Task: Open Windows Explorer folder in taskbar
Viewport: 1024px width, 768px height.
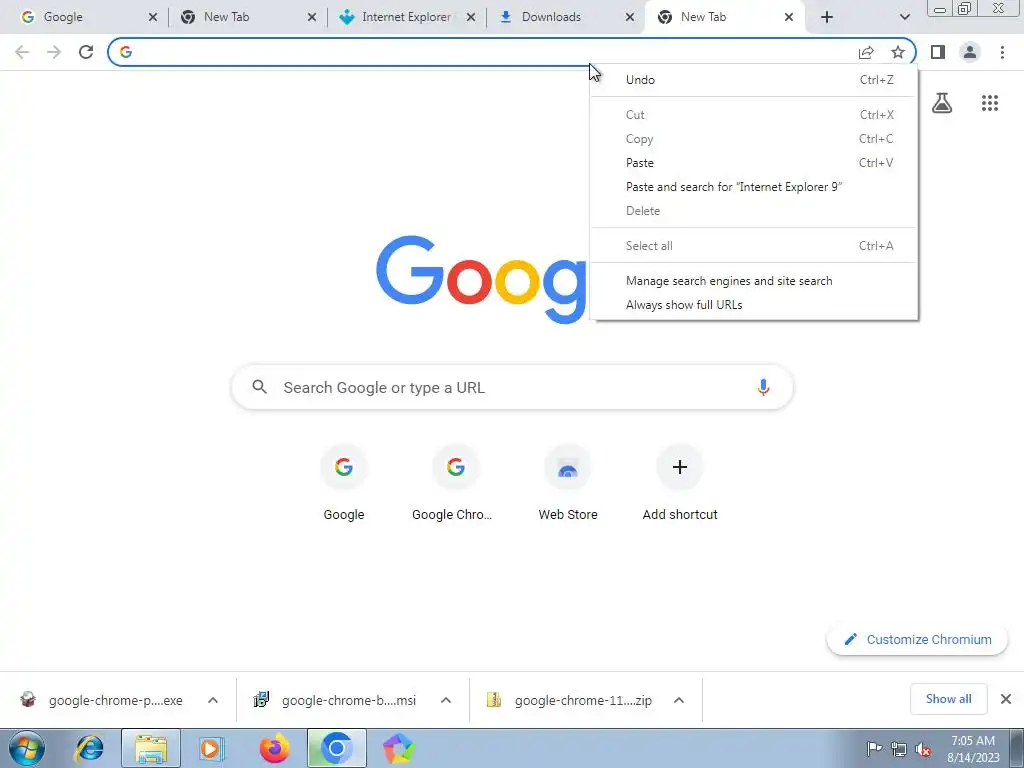Action: pyautogui.click(x=151, y=748)
